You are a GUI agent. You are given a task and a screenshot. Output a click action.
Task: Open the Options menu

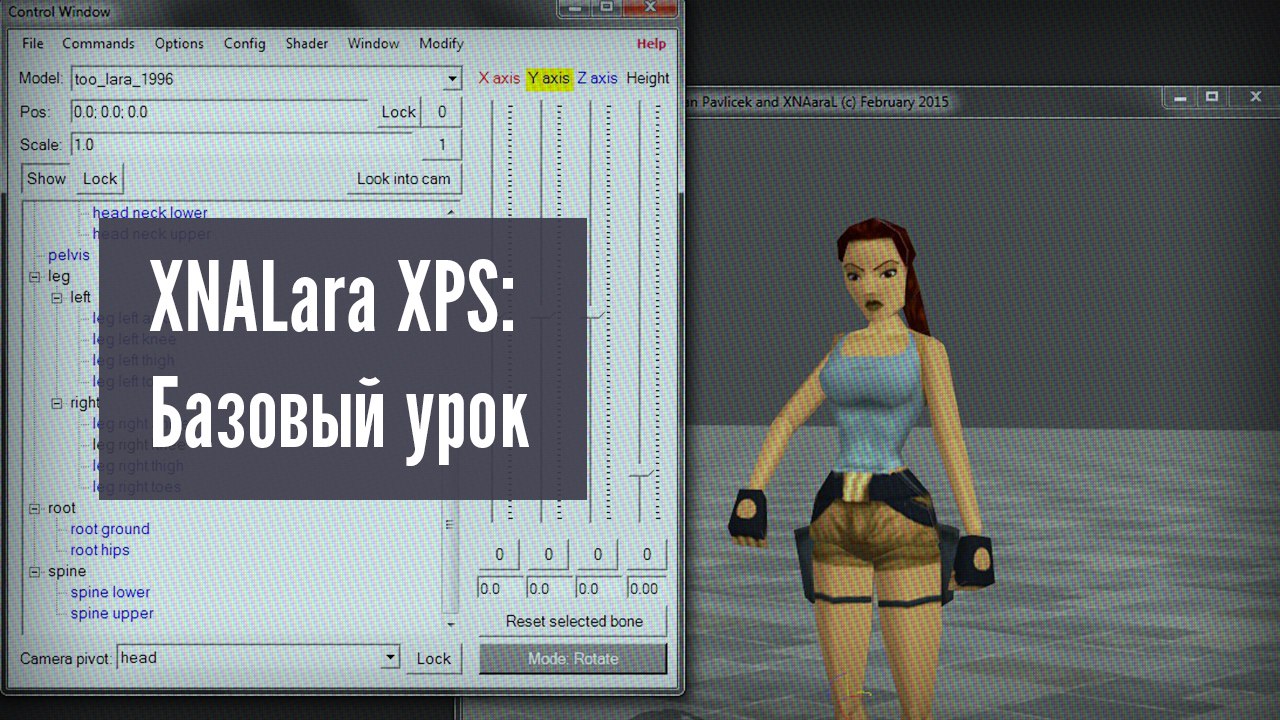pyautogui.click(x=179, y=43)
